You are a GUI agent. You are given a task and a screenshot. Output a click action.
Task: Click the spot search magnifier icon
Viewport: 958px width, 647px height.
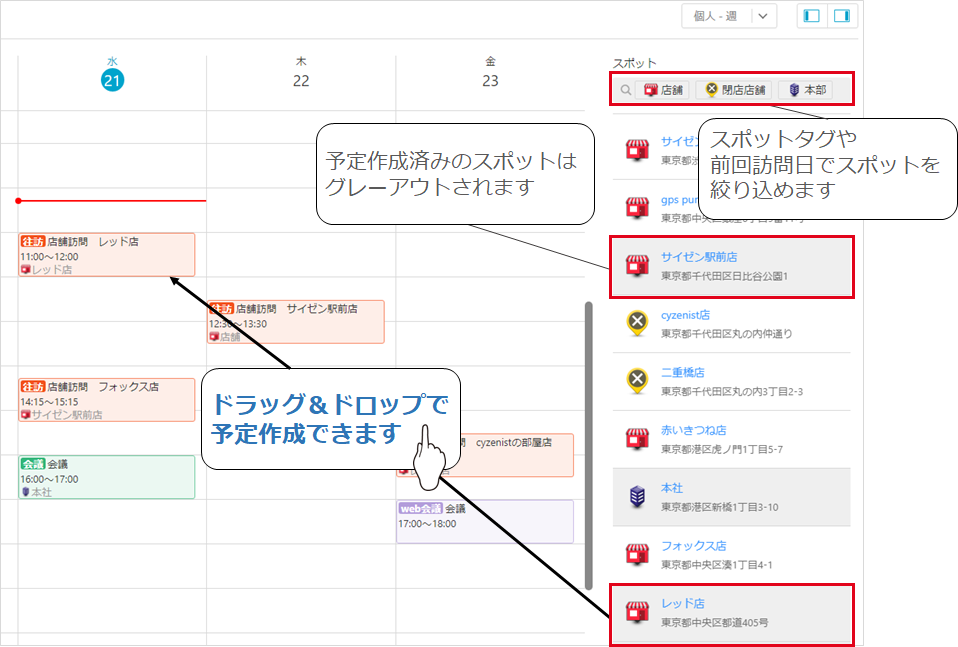tap(626, 90)
